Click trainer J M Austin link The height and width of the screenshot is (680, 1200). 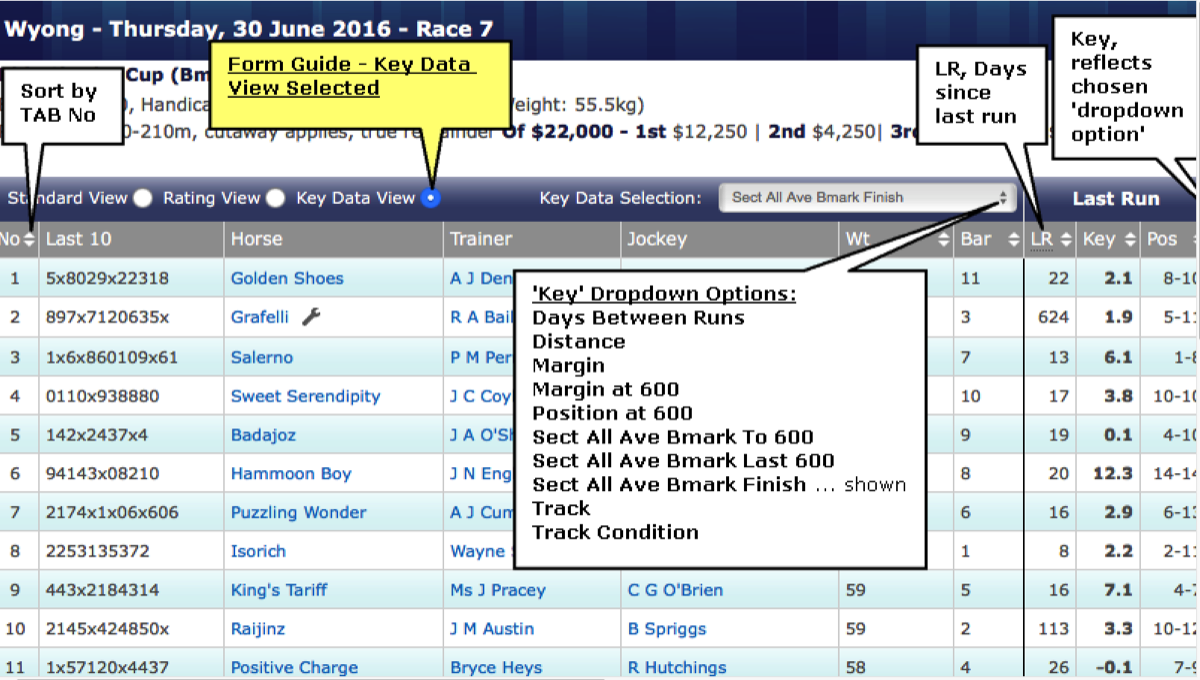[492, 629]
